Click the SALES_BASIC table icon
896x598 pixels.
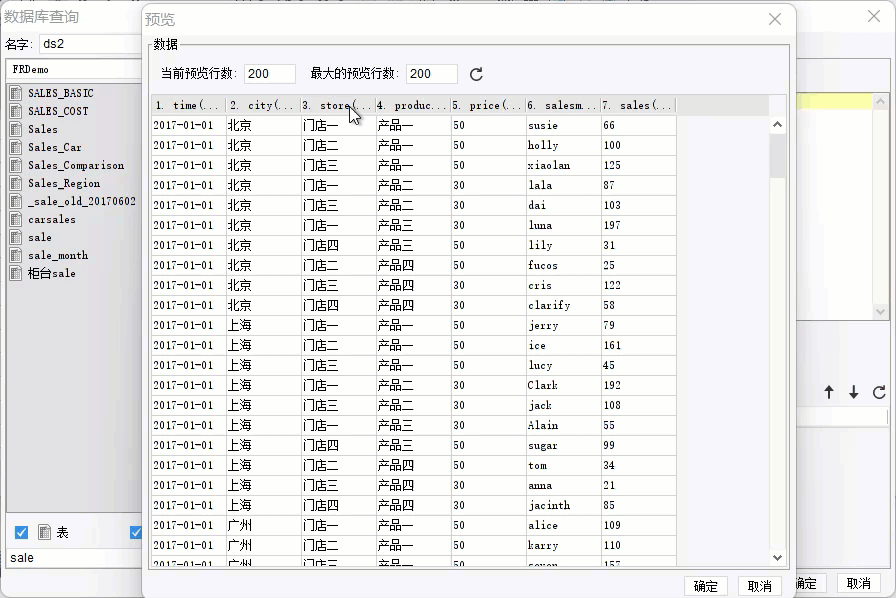click(x=16, y=93)
